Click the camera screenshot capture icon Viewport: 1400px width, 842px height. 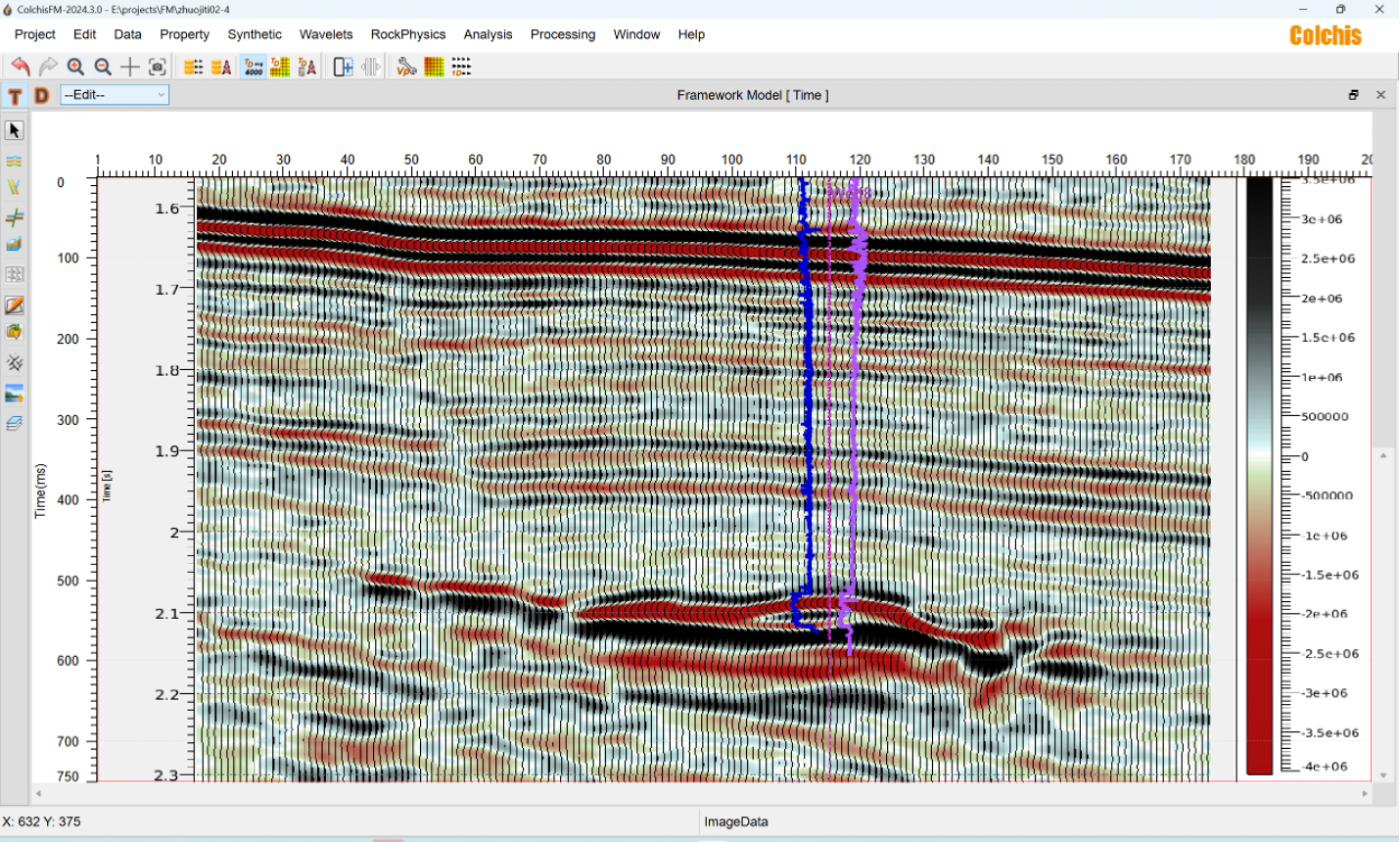pos(158,67)
